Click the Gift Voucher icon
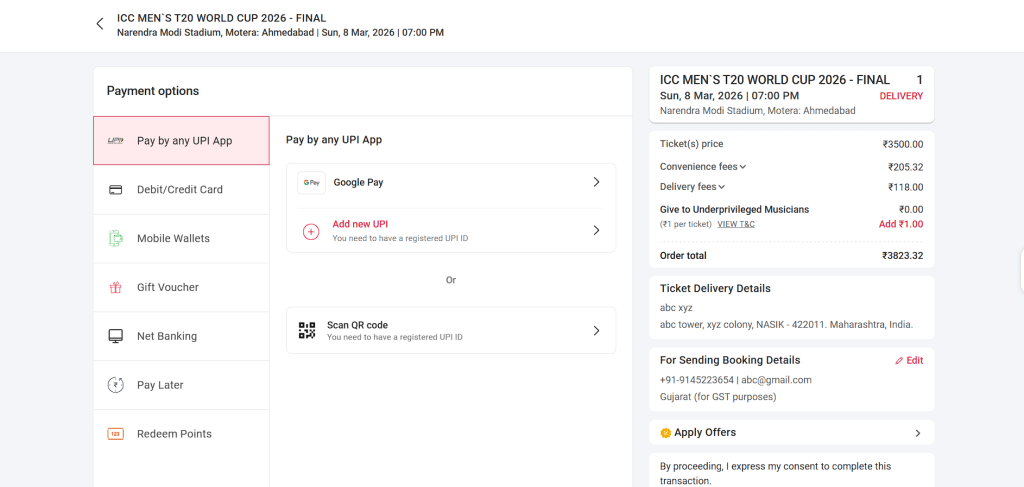 coord(116,288)
